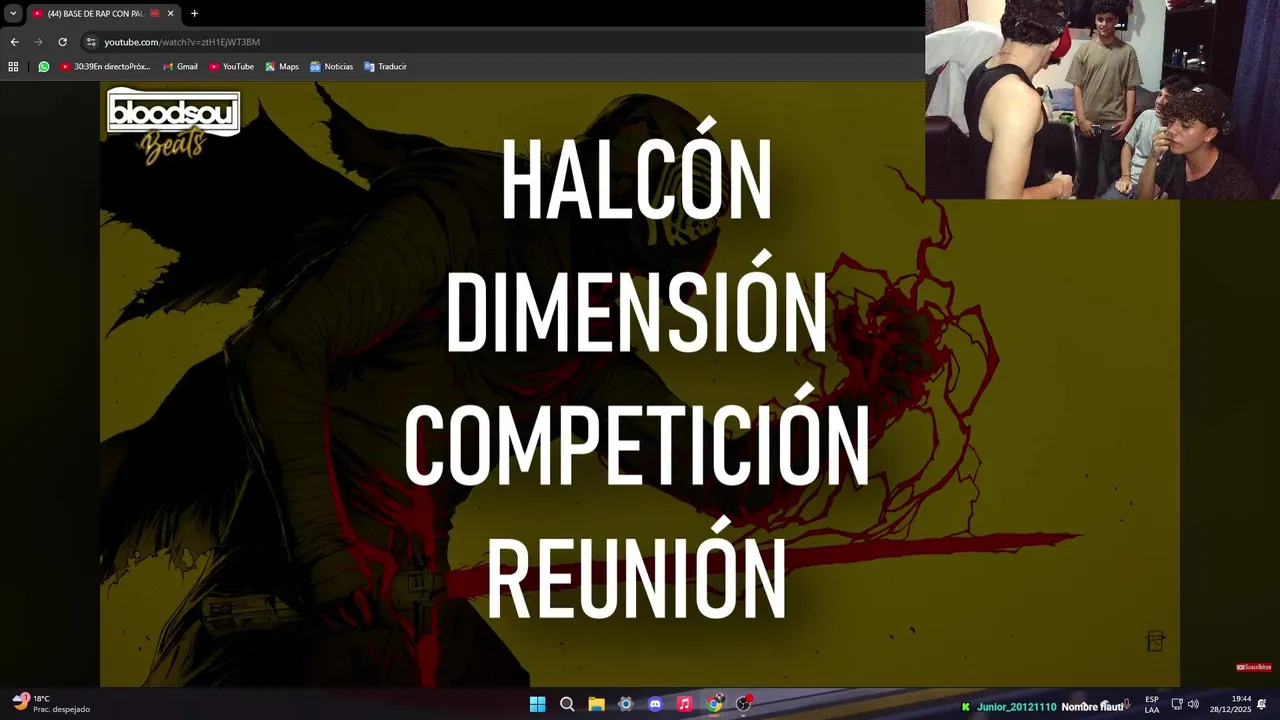Open the Traducir bookmark

click(x=385, y=67)
